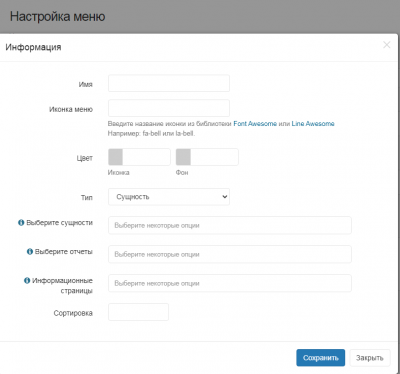Open Выберите сущности multi-select field
This screenshot has width=400, height=374.
[230, 225]
